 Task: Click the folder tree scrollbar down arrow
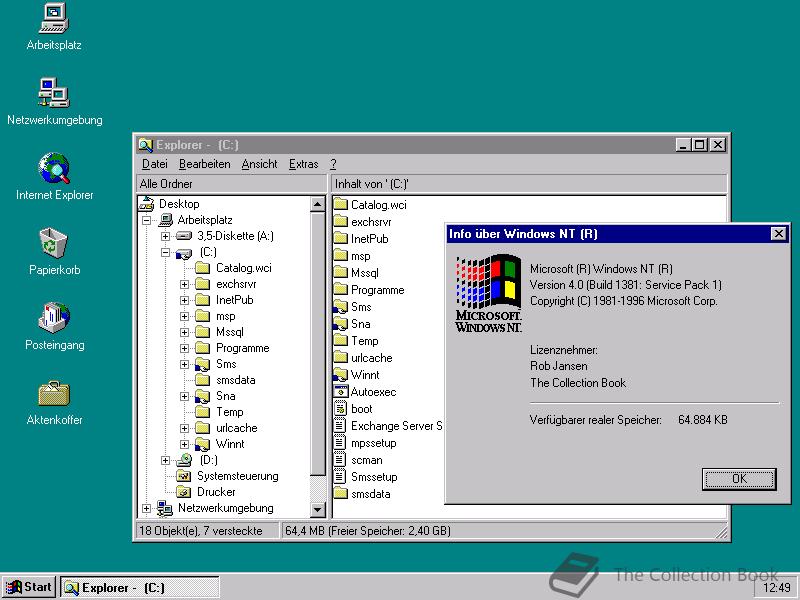[317, 509]
